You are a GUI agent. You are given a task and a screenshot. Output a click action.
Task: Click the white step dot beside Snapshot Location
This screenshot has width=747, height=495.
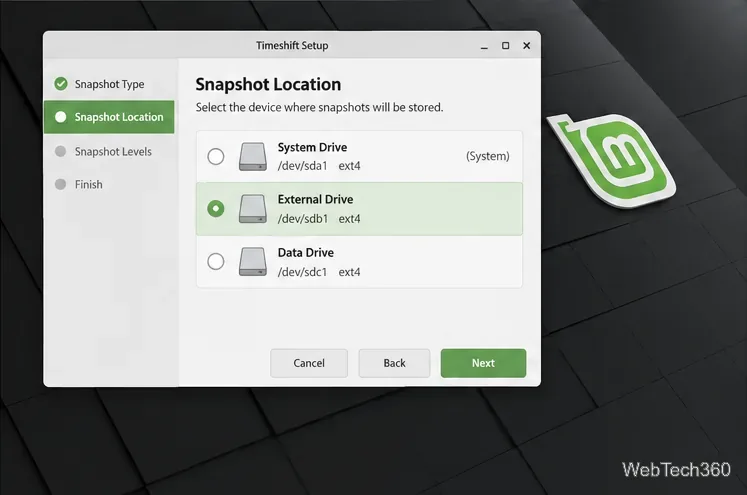(61, 117)
